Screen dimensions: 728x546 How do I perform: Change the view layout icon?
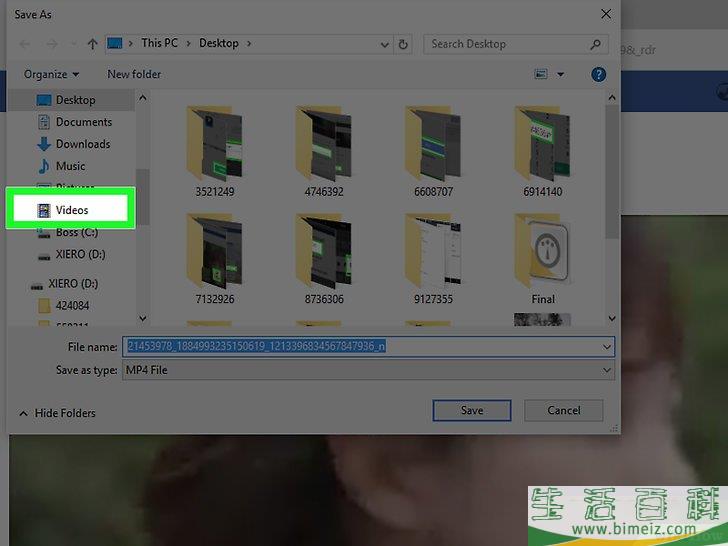tap(540, 74)
